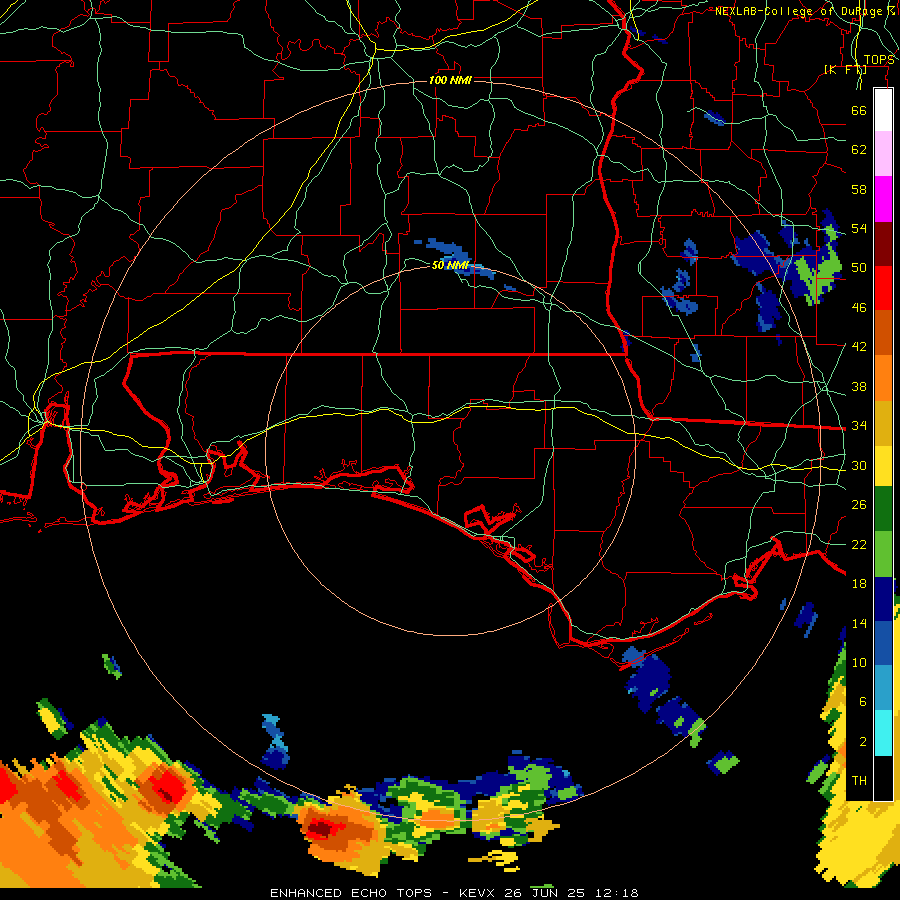Image resolution: width=900 pixels, height=900 pixels.
Task: Click legend value '14'
Action: pos(859,623)
